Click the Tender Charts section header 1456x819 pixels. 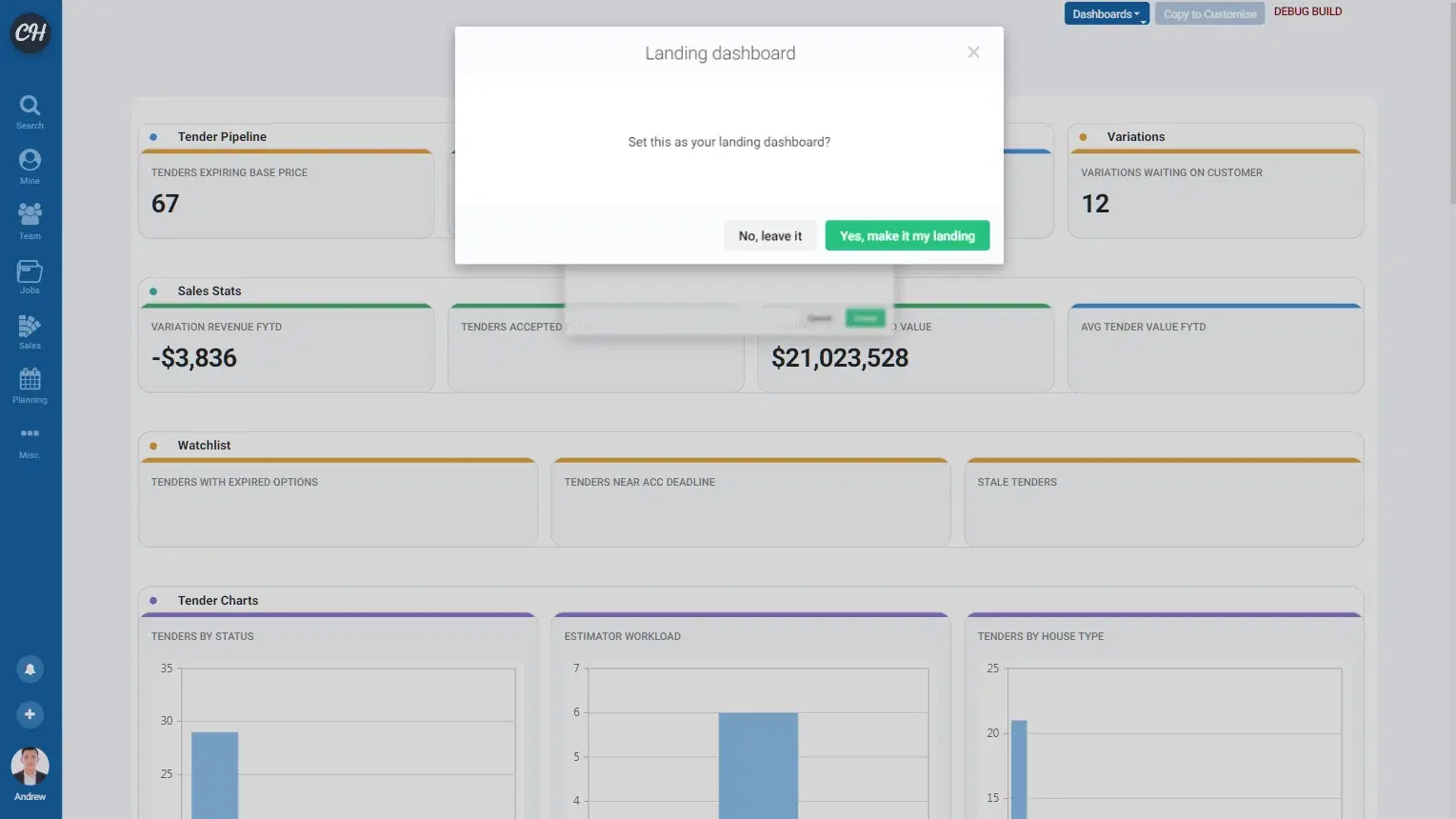click(218, 600)
